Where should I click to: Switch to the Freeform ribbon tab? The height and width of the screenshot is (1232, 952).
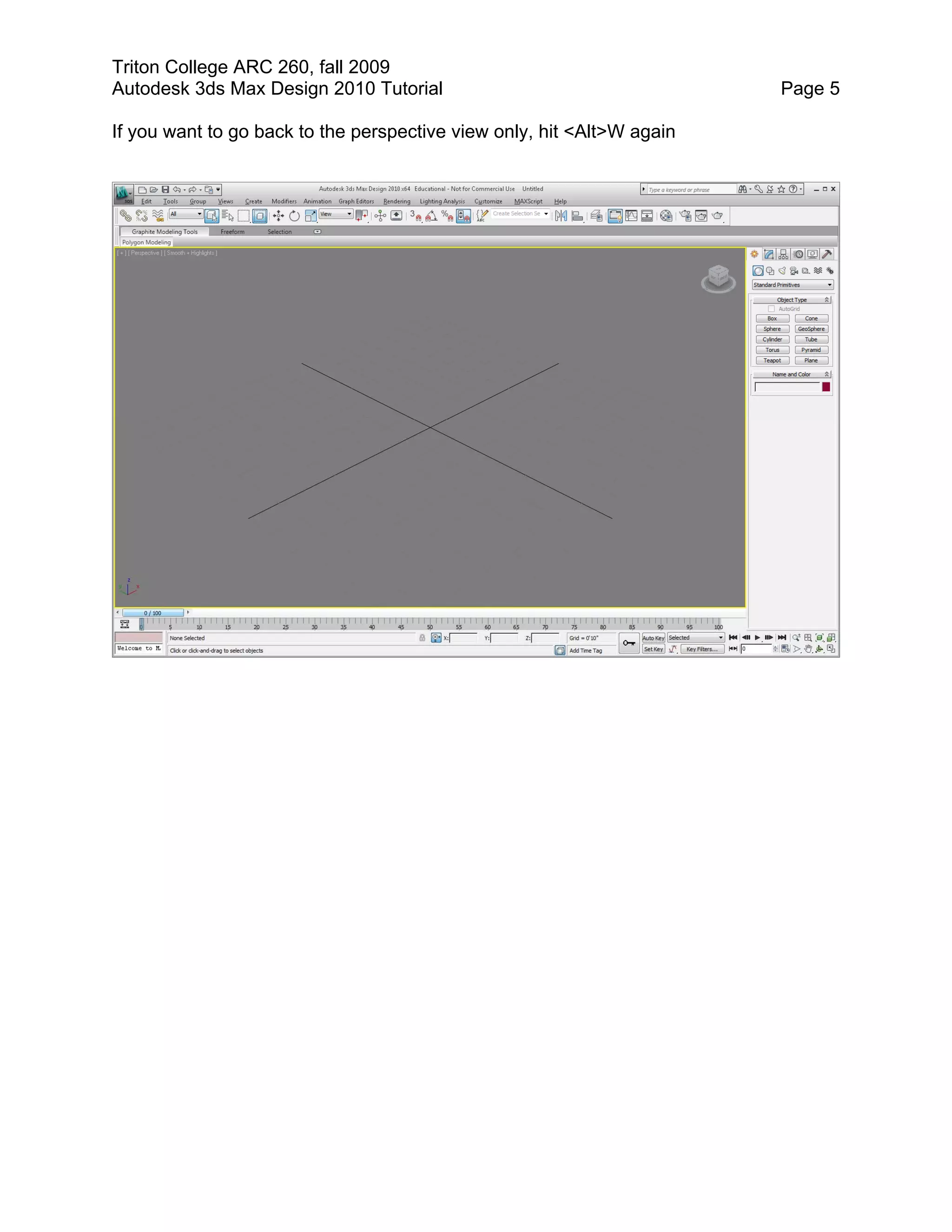tap(232, 232)
